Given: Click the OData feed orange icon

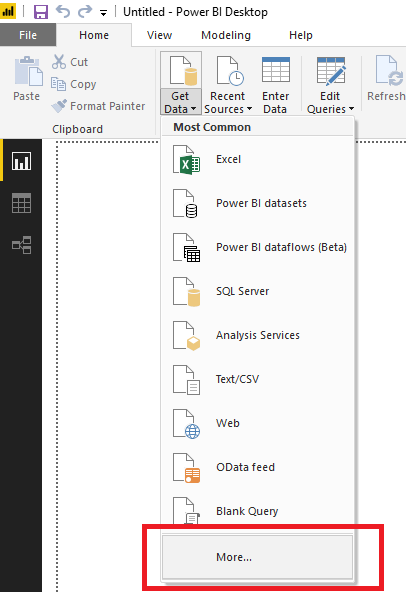Looking at the screenshot, I should [186, 468].
